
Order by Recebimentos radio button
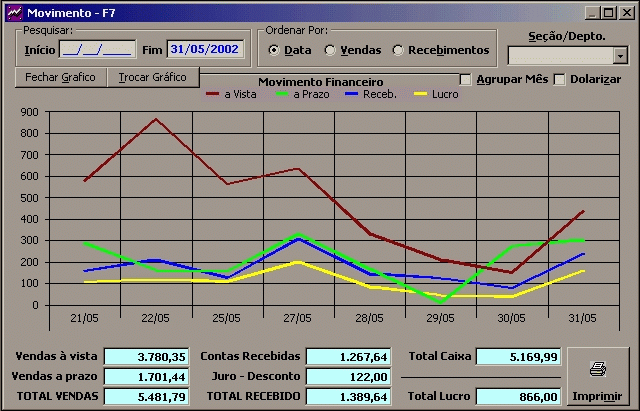point(399,50)
